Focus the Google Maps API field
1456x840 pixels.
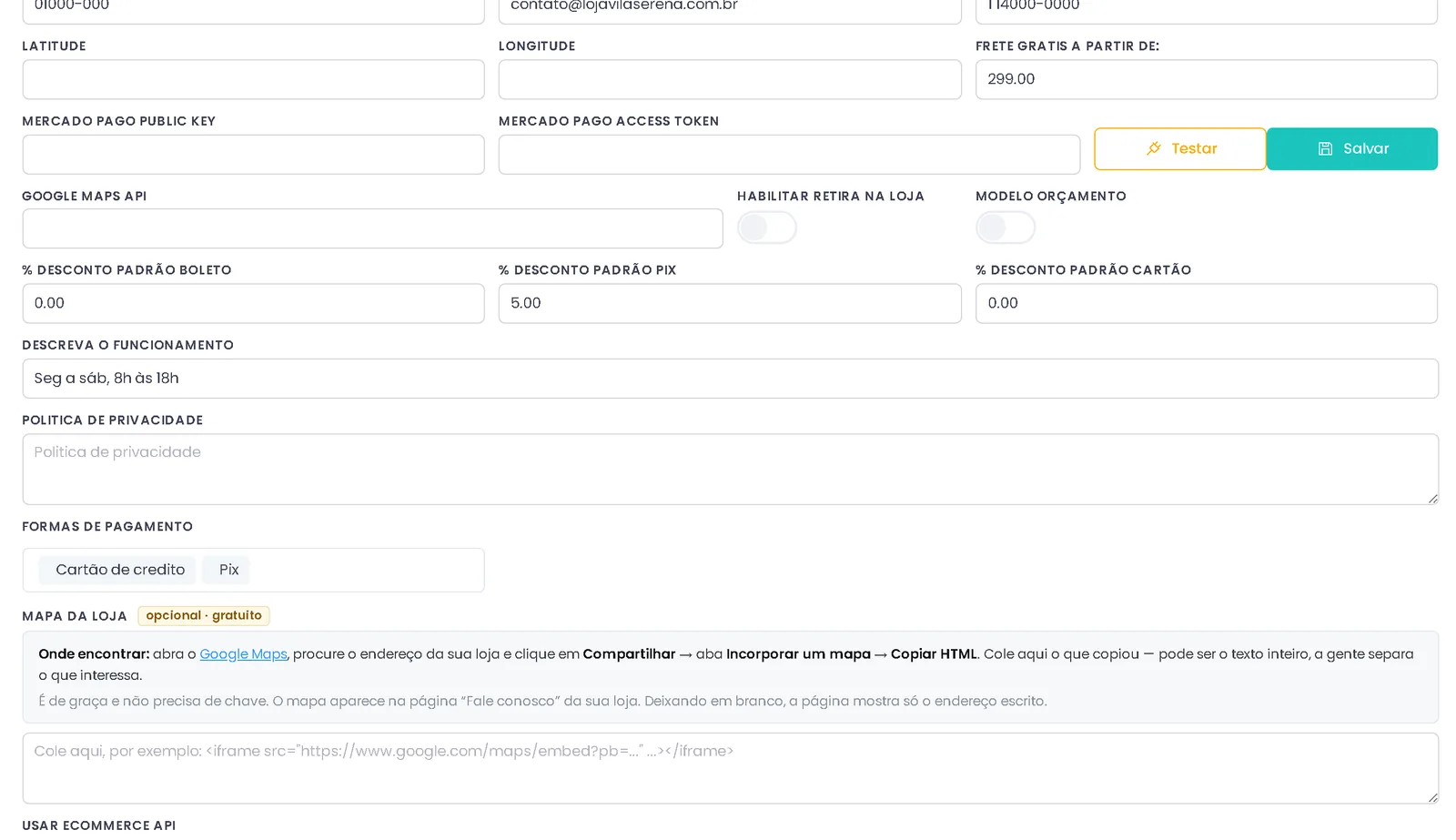(x=372, y=228)
